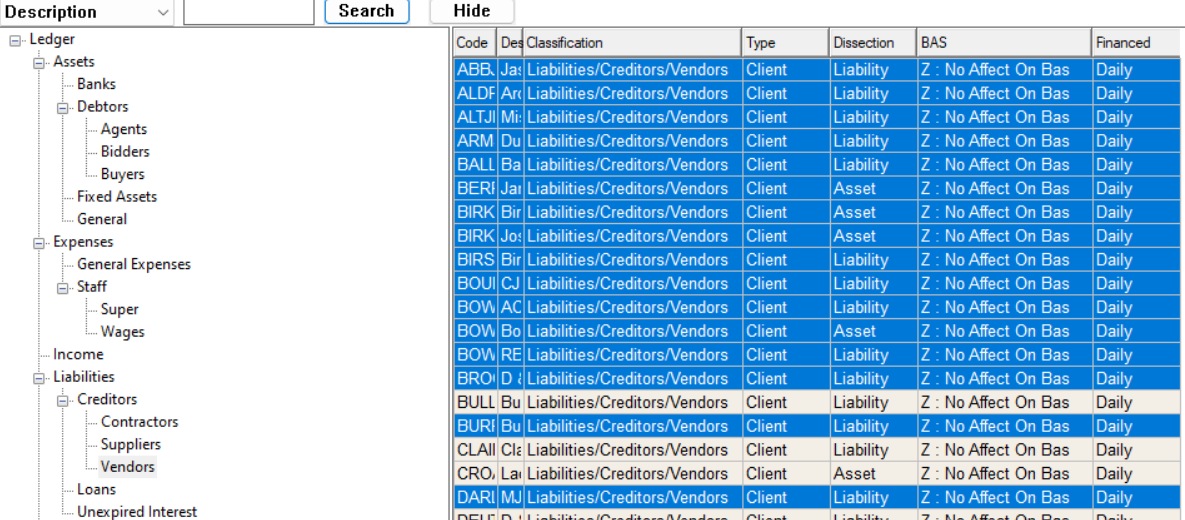Viewport: 1185px width, 520px height.
Task: Select Banks in the ledger tree
Action: point(96,84)
